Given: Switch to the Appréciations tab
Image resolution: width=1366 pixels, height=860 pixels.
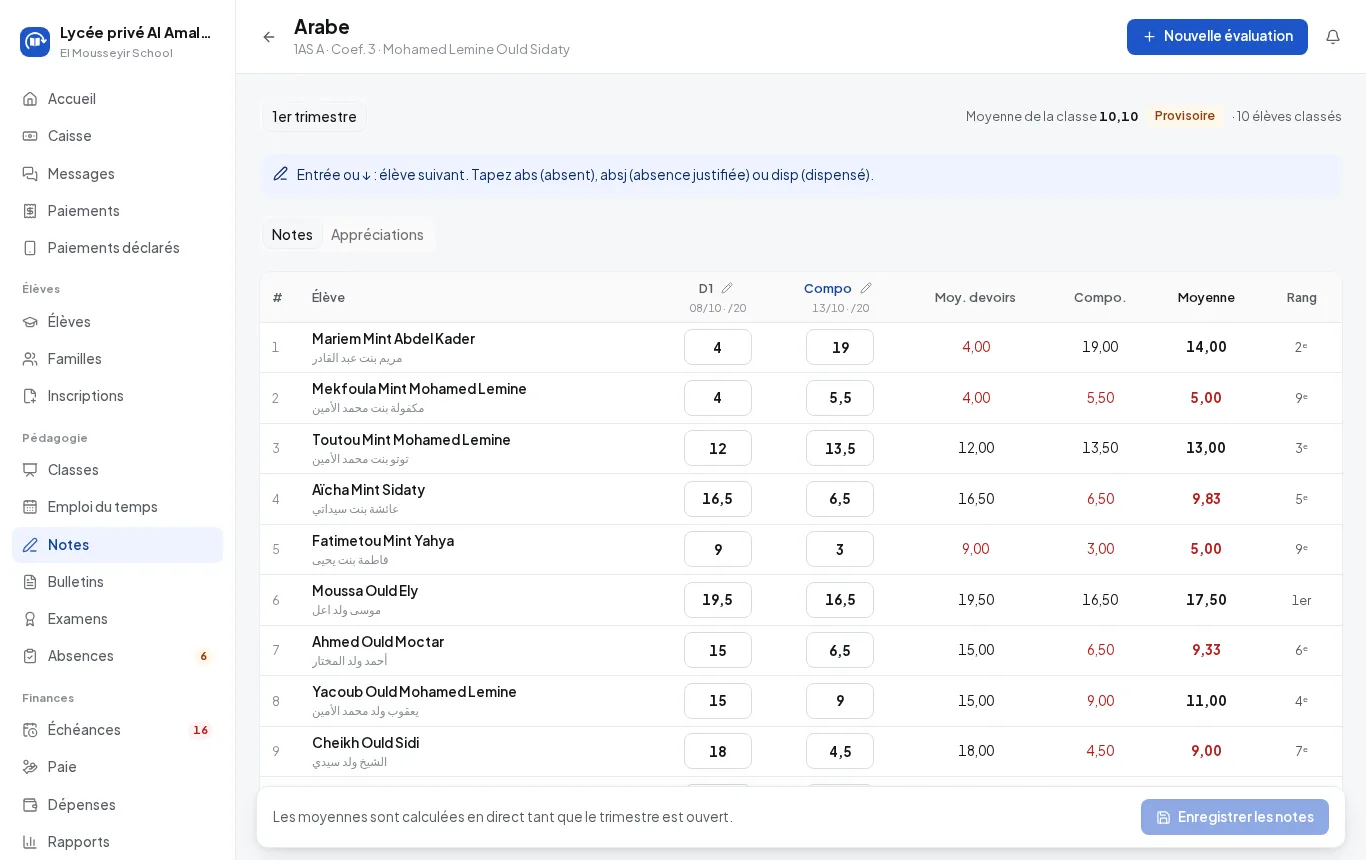Looking at the screenshot, I should coord(377,235).
